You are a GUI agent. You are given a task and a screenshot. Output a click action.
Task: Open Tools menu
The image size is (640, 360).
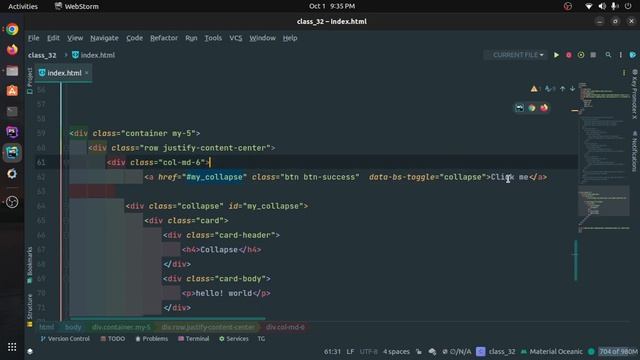click(x=213, y=38)
